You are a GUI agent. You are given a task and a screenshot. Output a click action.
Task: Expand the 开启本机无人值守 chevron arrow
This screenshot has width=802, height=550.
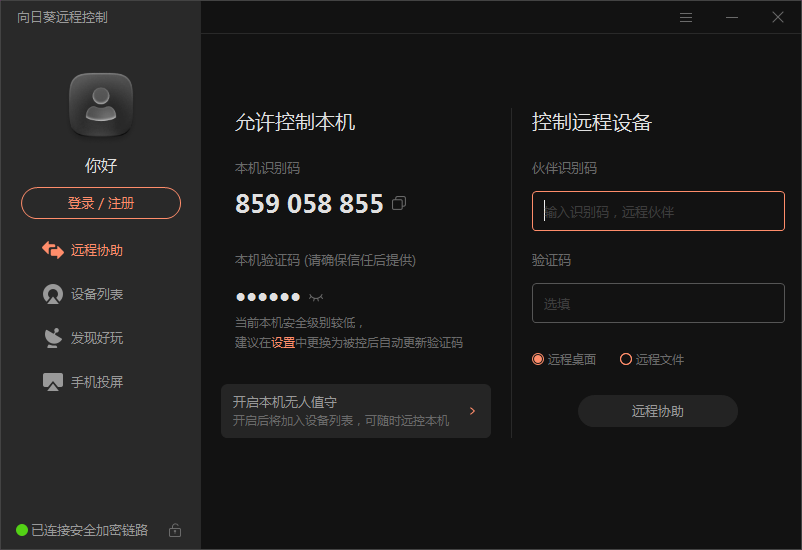tap(472, 411)
